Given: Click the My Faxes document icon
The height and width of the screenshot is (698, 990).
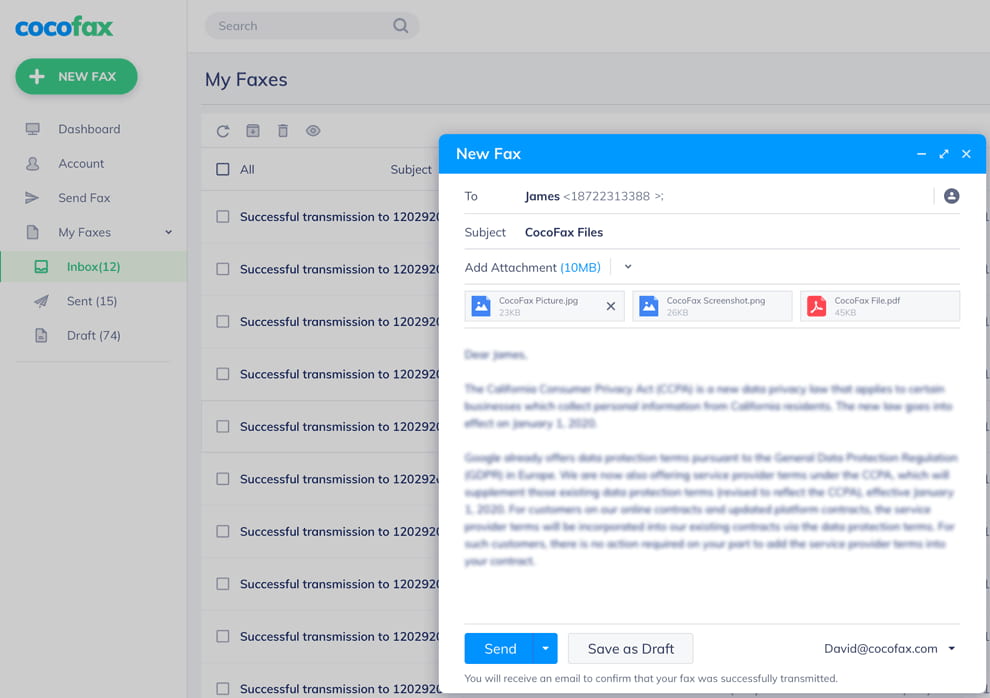Looking at the screenshot, I should 33,232.
